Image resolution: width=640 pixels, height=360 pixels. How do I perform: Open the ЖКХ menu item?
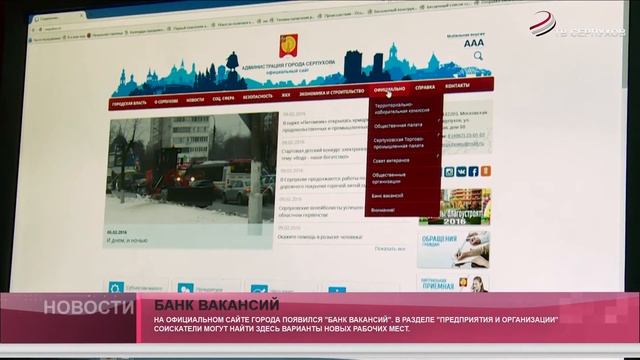tap(286, 95)
